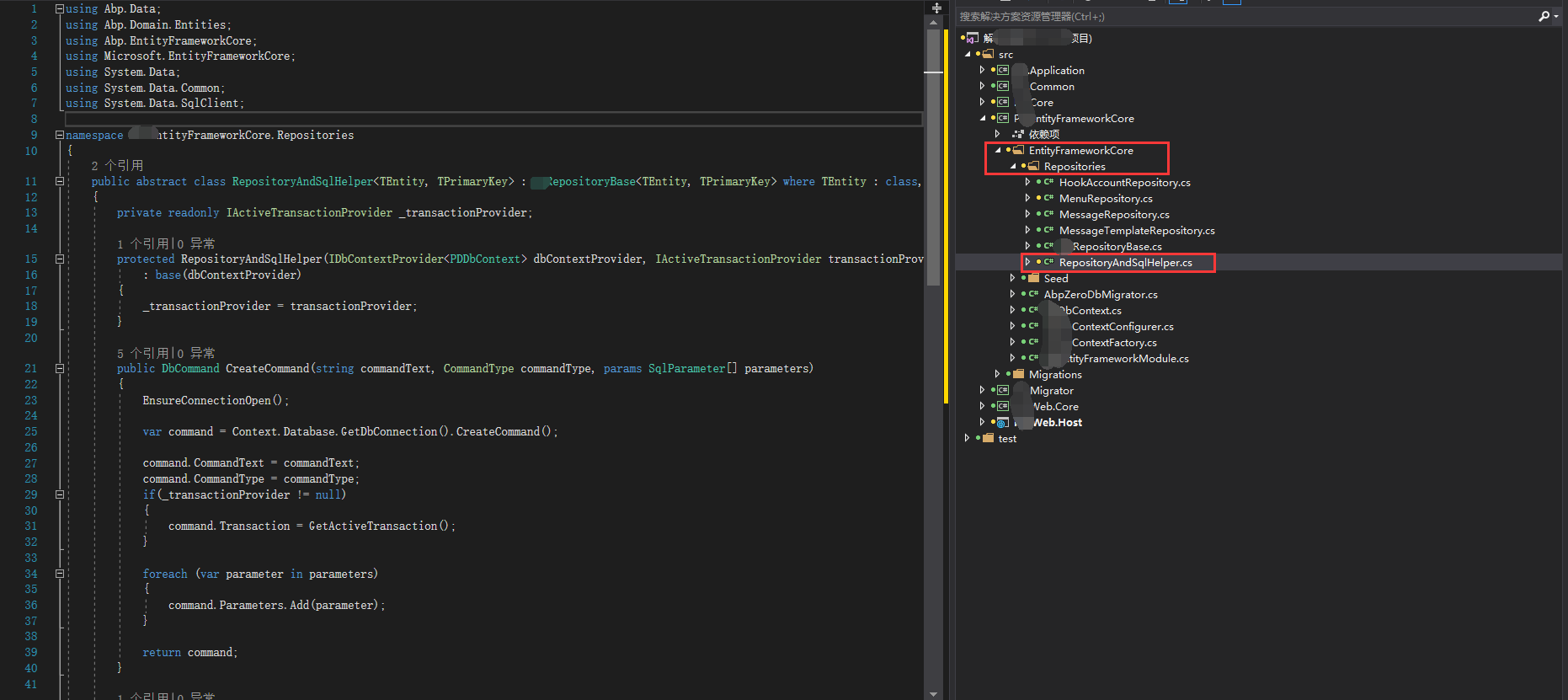The width and height of the screenshot is (1568, 700).
Task: Select MenuRepository.cs in the tree
Action: tap(1106, 198)
